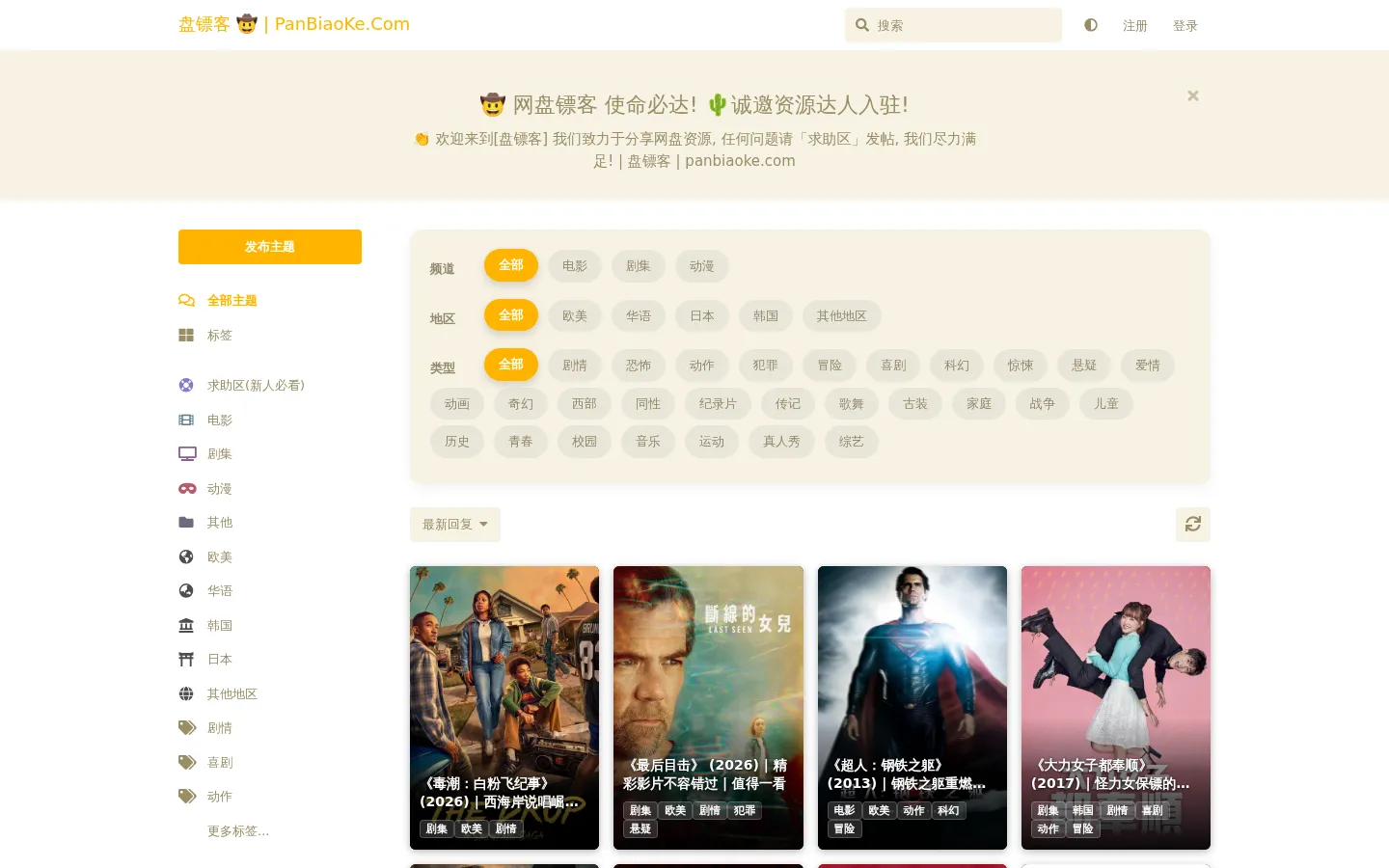Click the 剧集 monitor icon
Image resolution: width=1389 pixels, height=868 pixels.
pos(187,454)
